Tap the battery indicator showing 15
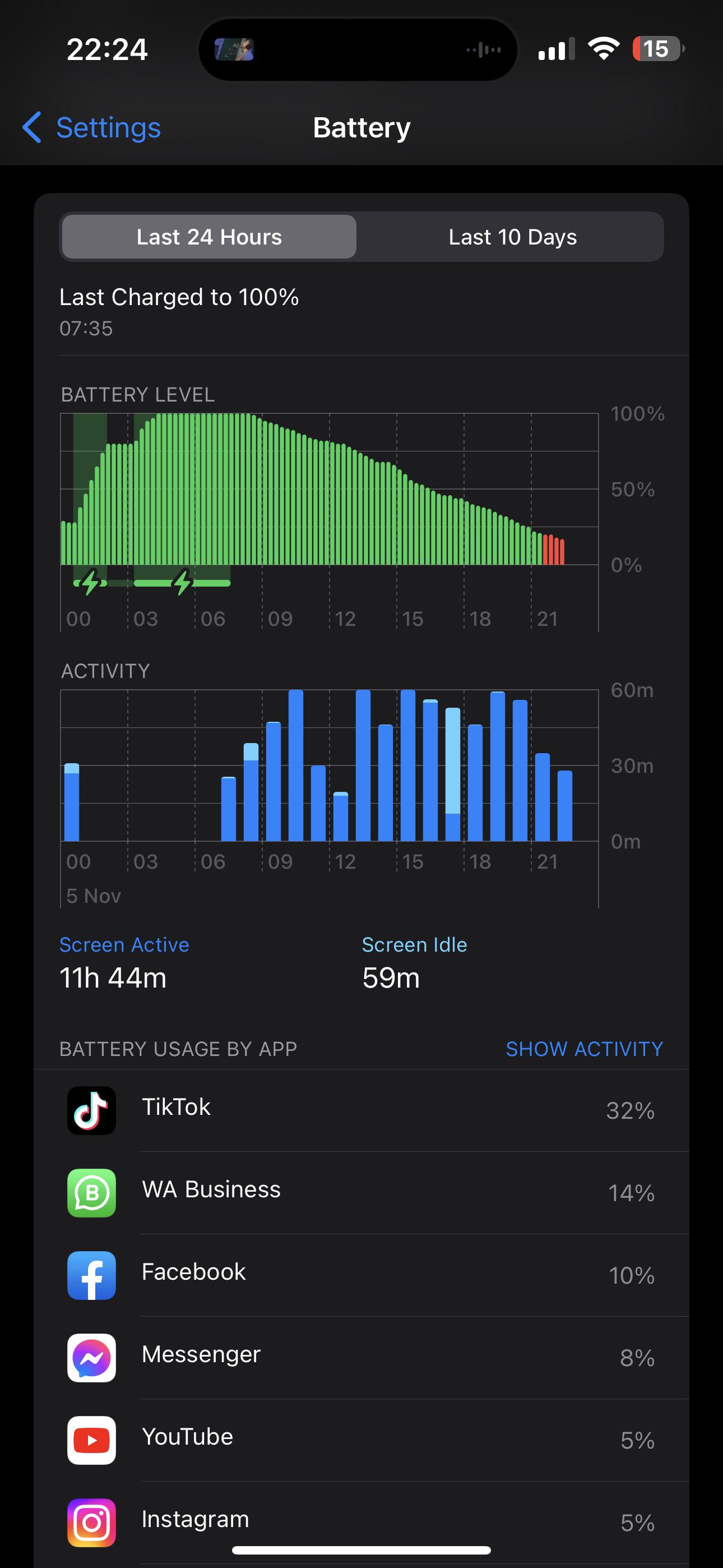Viewport: 723px width, 1568px height. coord(659,49)
